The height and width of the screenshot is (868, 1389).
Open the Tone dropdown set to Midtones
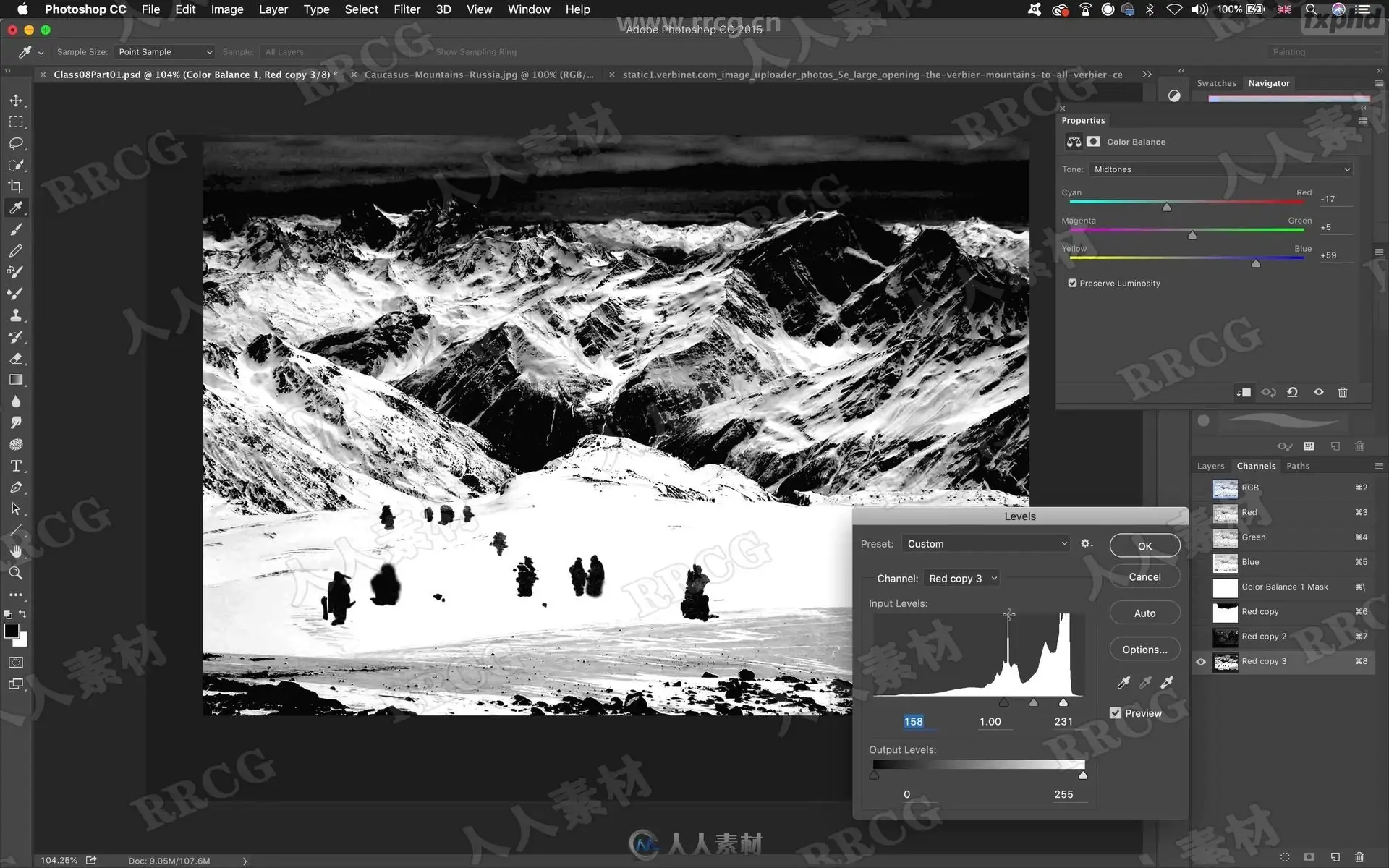(1220, 169)
